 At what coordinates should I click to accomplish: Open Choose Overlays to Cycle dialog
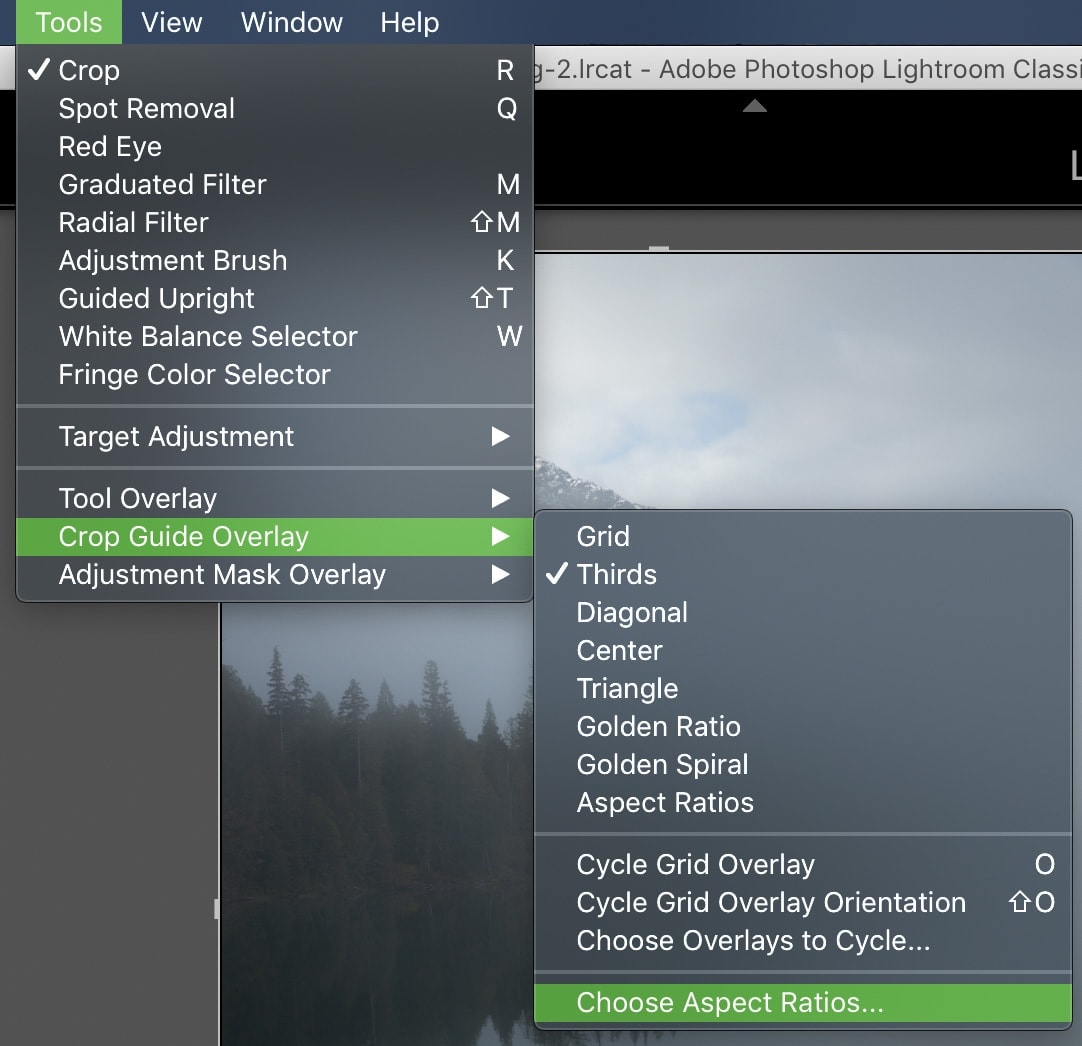tap(803, 940)
